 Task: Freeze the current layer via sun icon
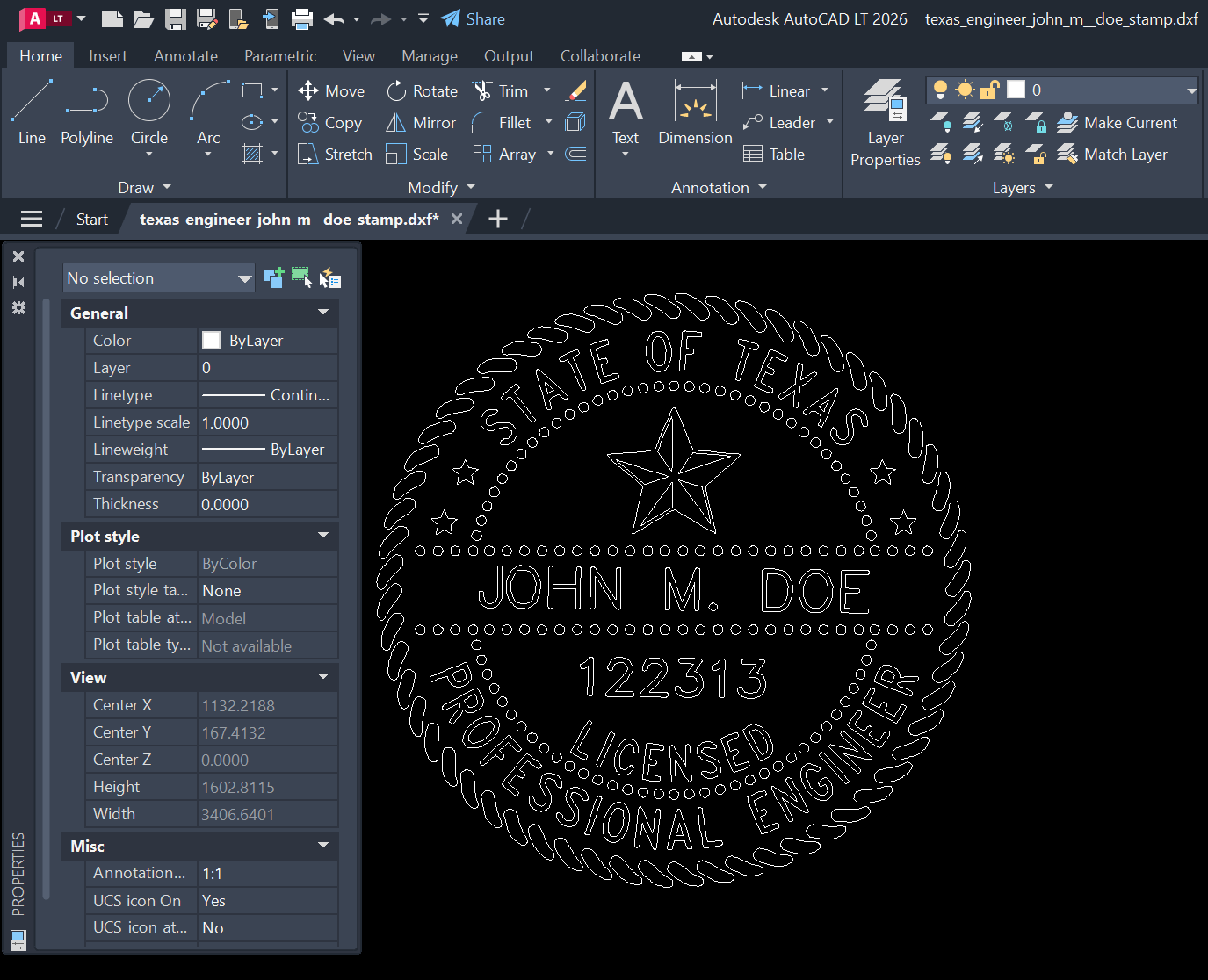(965, 89)
